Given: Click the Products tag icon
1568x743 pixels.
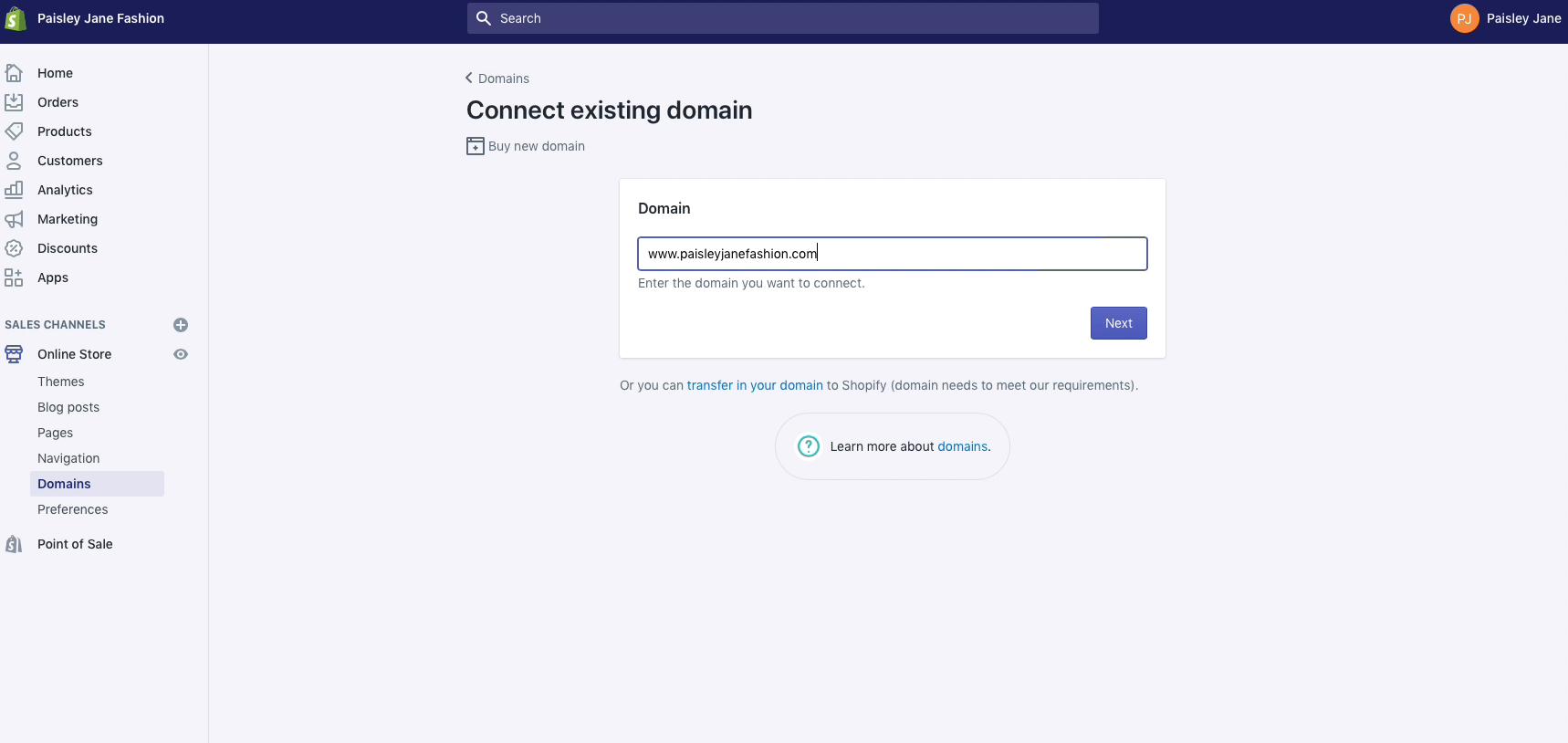Looking at the screenshot, I should point(14,131).
